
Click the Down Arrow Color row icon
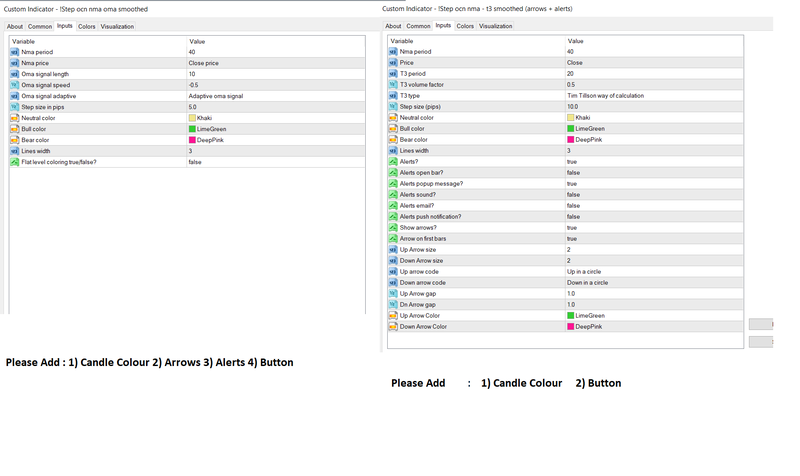click(393, 326)
